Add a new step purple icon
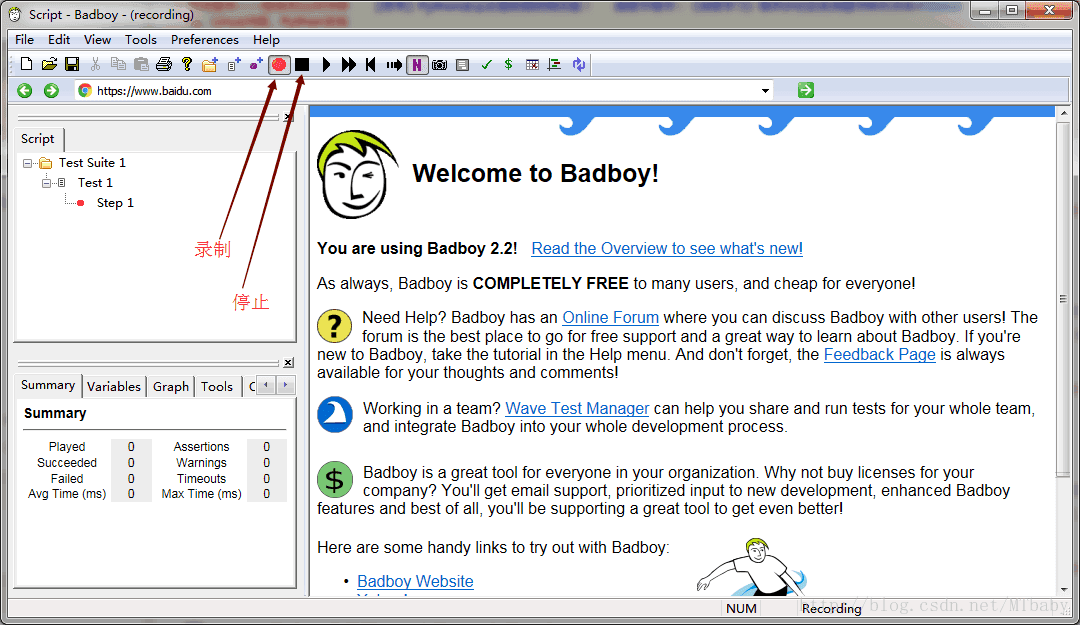1080x625 pixels. pyautogui.click(x=256, y=65)
